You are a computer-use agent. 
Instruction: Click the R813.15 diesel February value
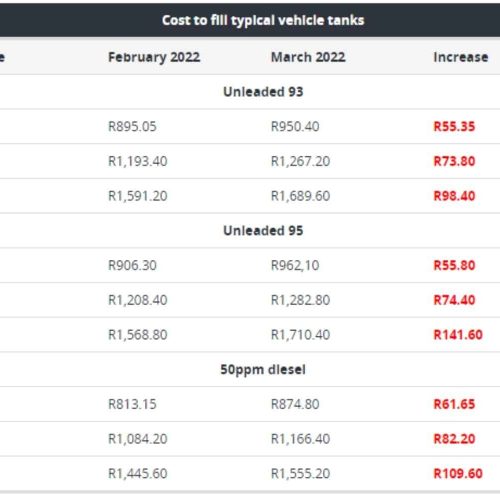132,405
